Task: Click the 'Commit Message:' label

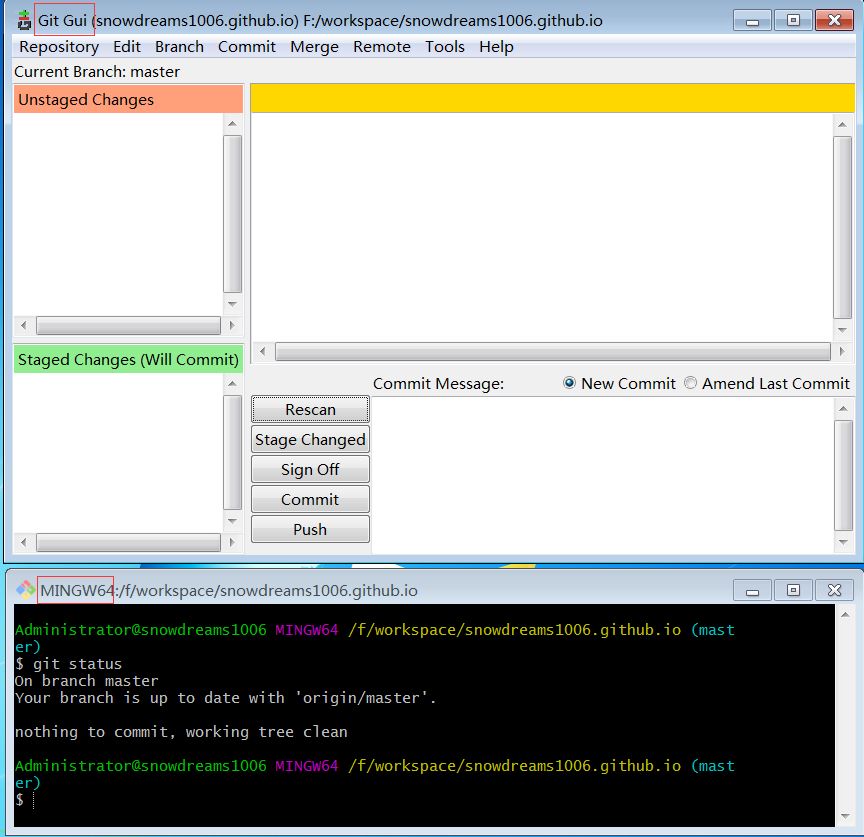Action: pos(438,384)
